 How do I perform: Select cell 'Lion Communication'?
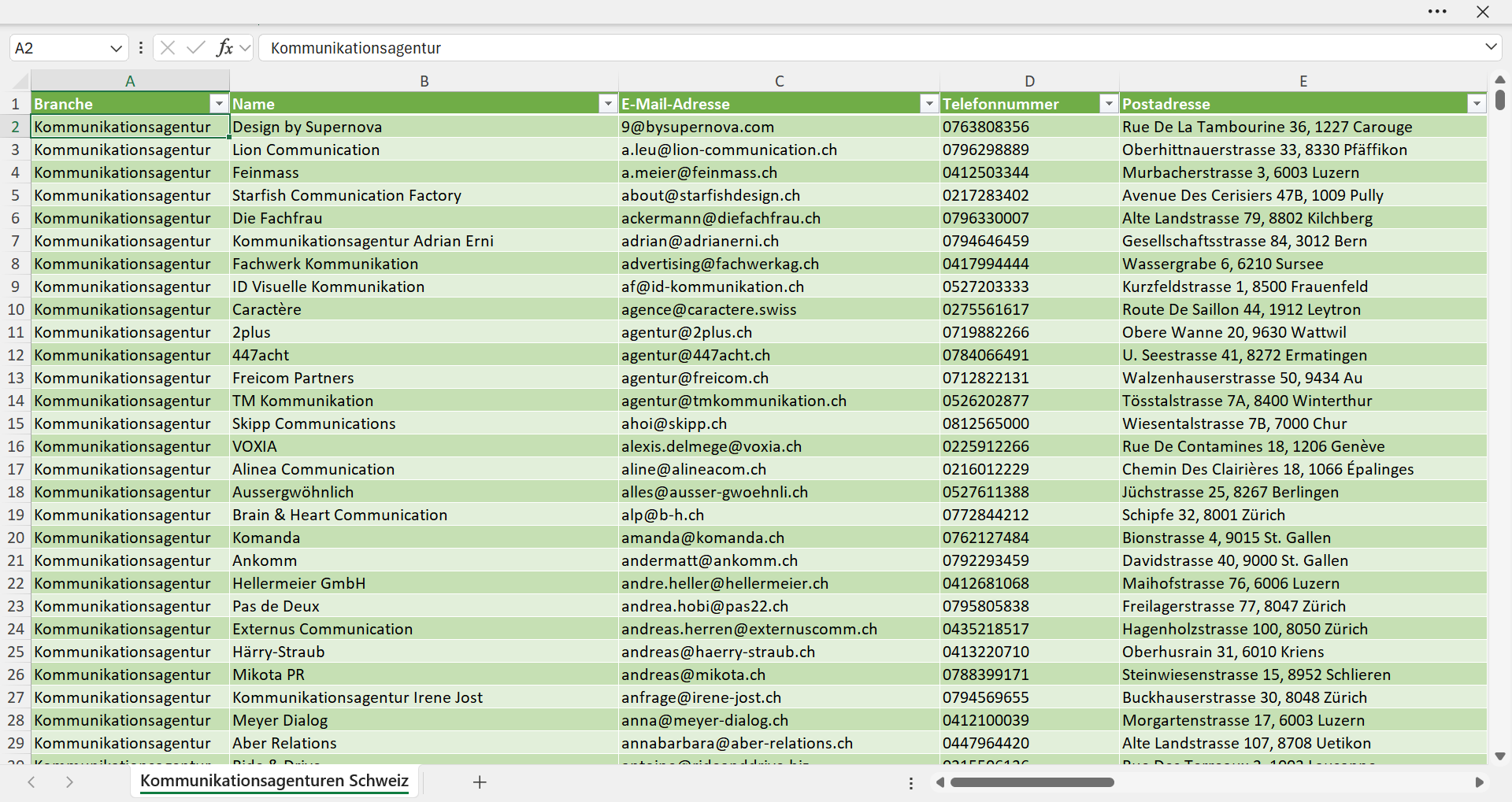(424, 150)
